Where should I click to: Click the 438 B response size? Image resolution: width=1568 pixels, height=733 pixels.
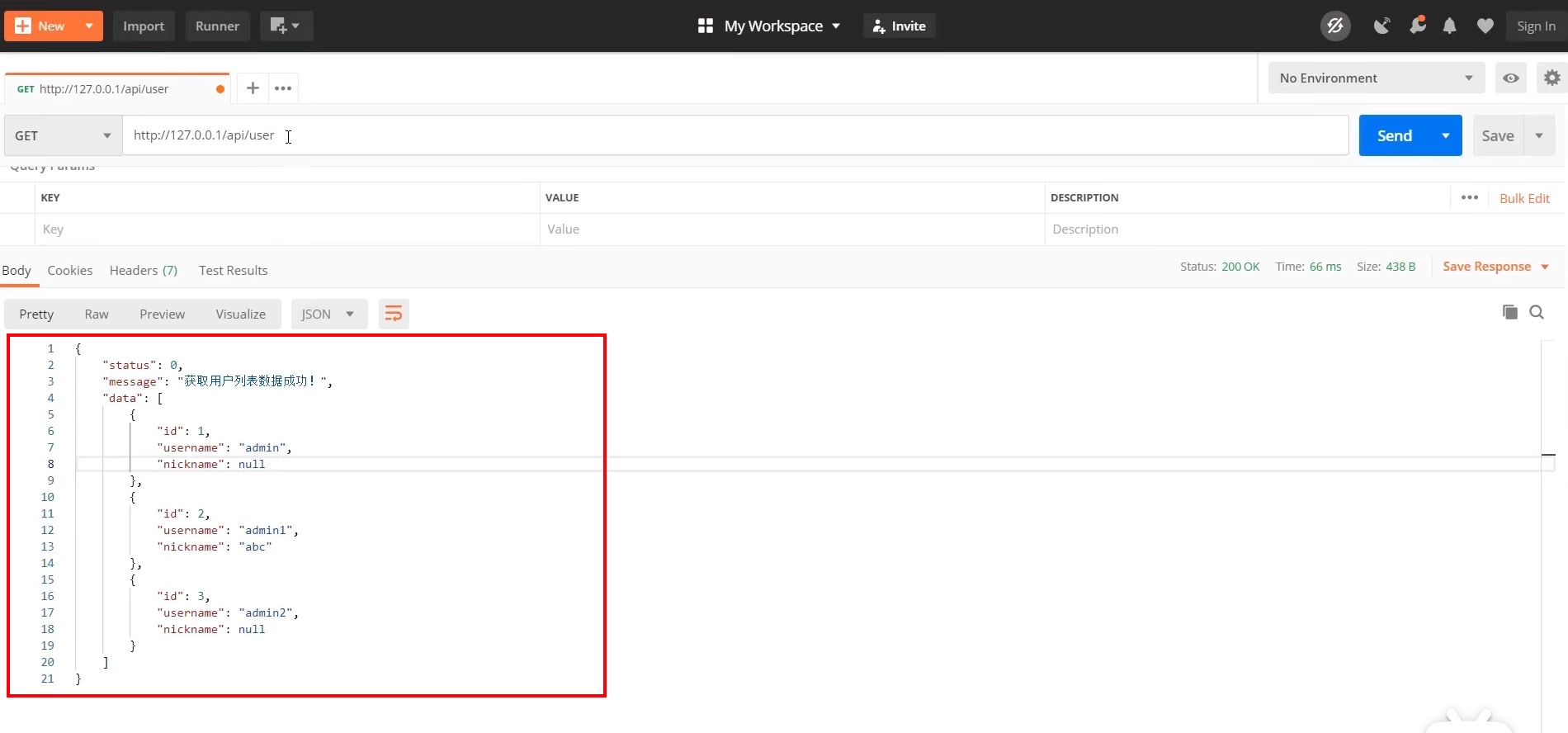pyautogui.click(x=1400, y=267)
